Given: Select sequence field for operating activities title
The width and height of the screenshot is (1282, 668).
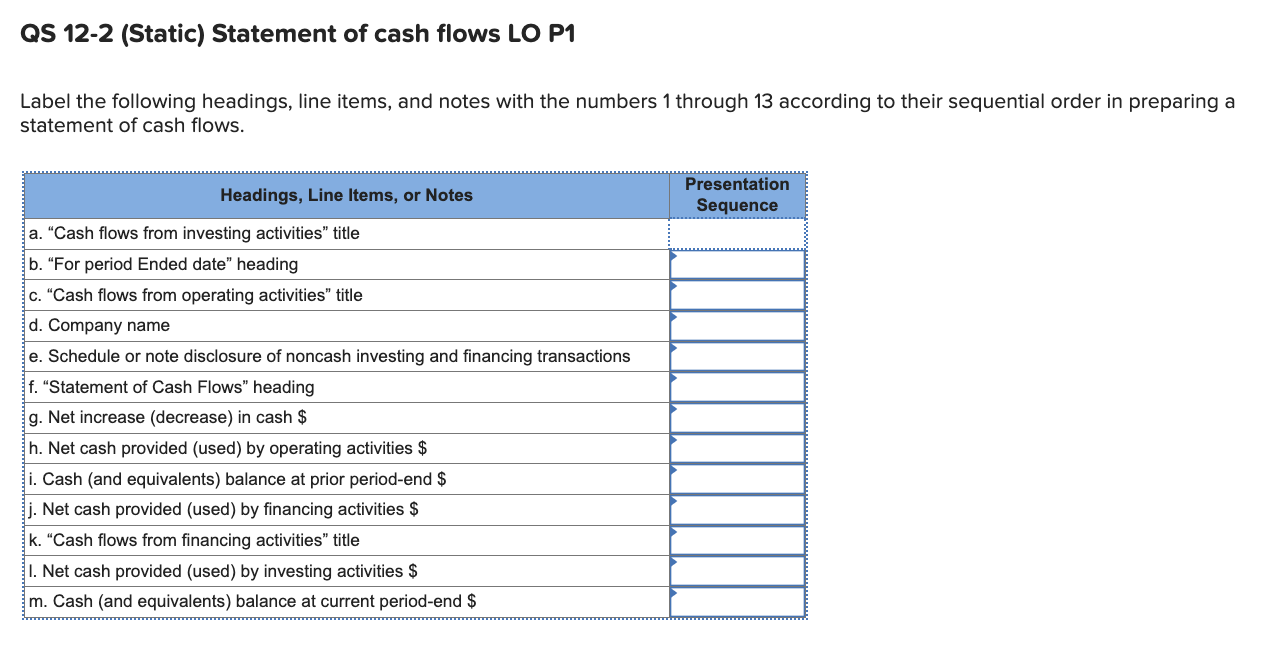Looking at the screenshot, I should 737,295.
